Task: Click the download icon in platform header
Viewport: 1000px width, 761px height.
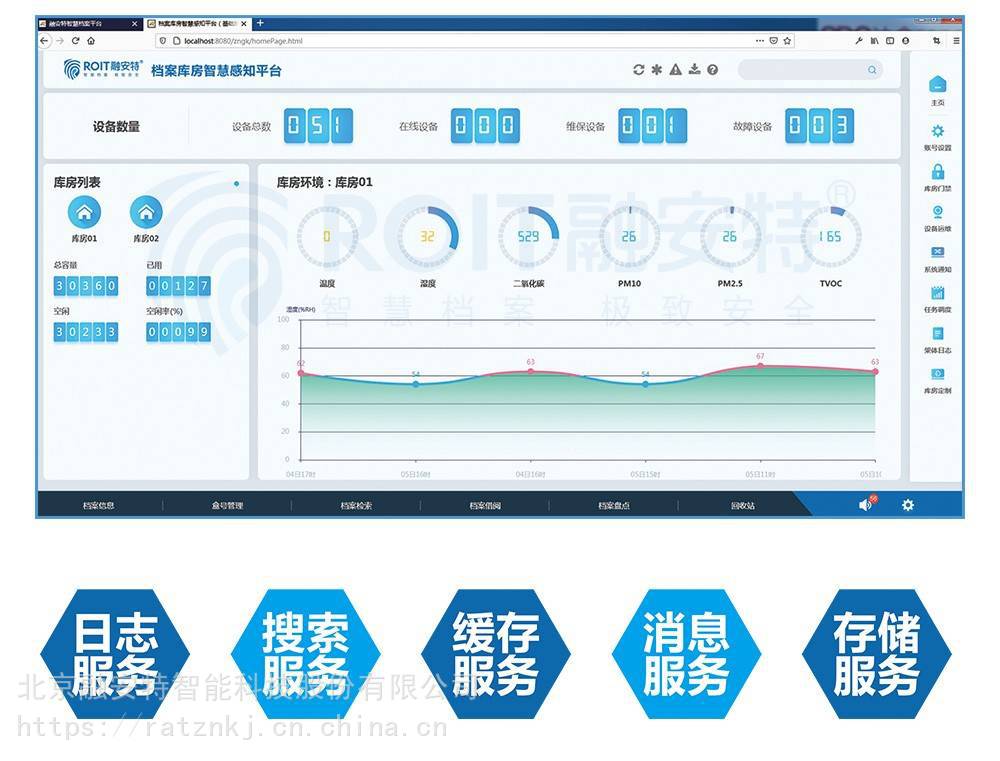Action: click(x=694, y=70)
